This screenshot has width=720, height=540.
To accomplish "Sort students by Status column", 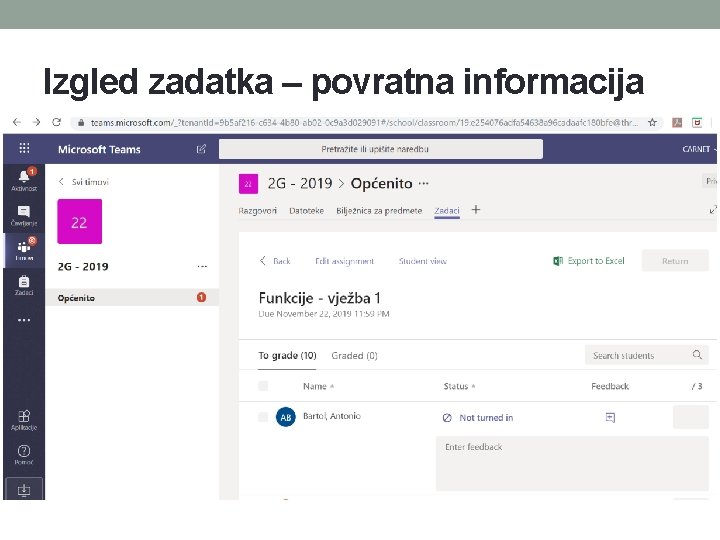I will tap(459, 386).
